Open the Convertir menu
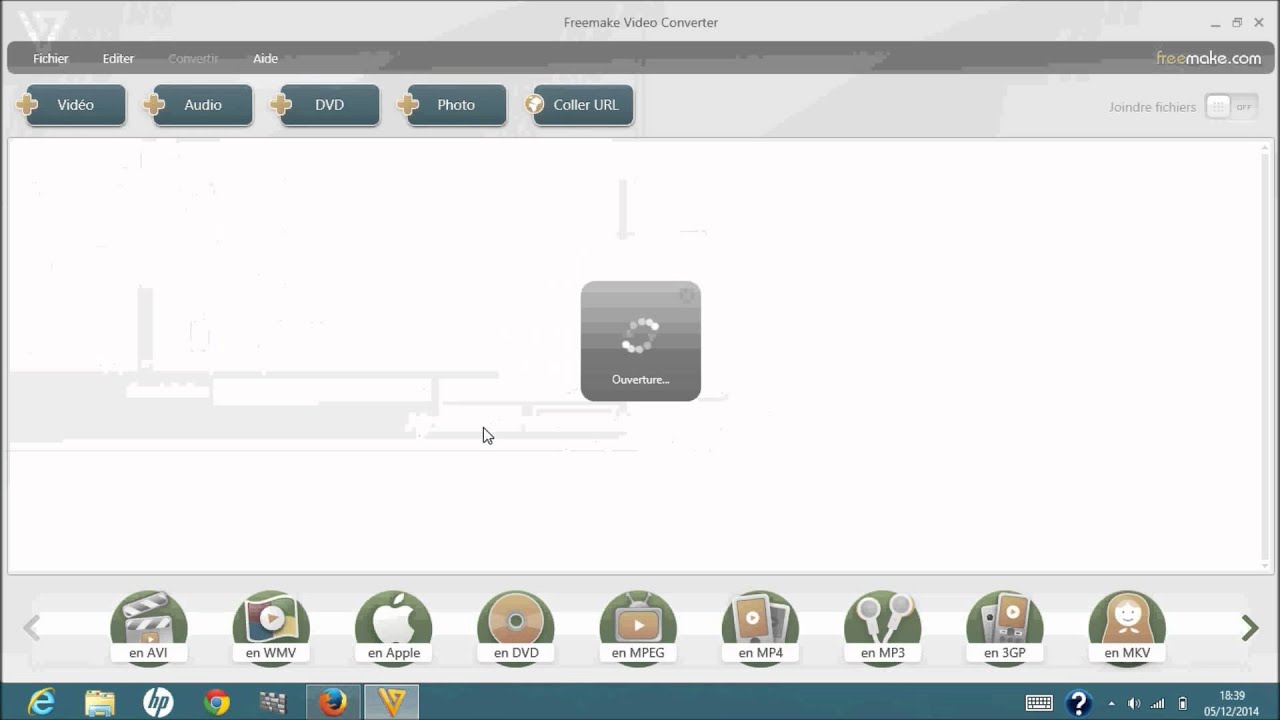Image resolution: width=1280 pixels, height=720 pixels. pyautogui.click(x=193, y=59)
